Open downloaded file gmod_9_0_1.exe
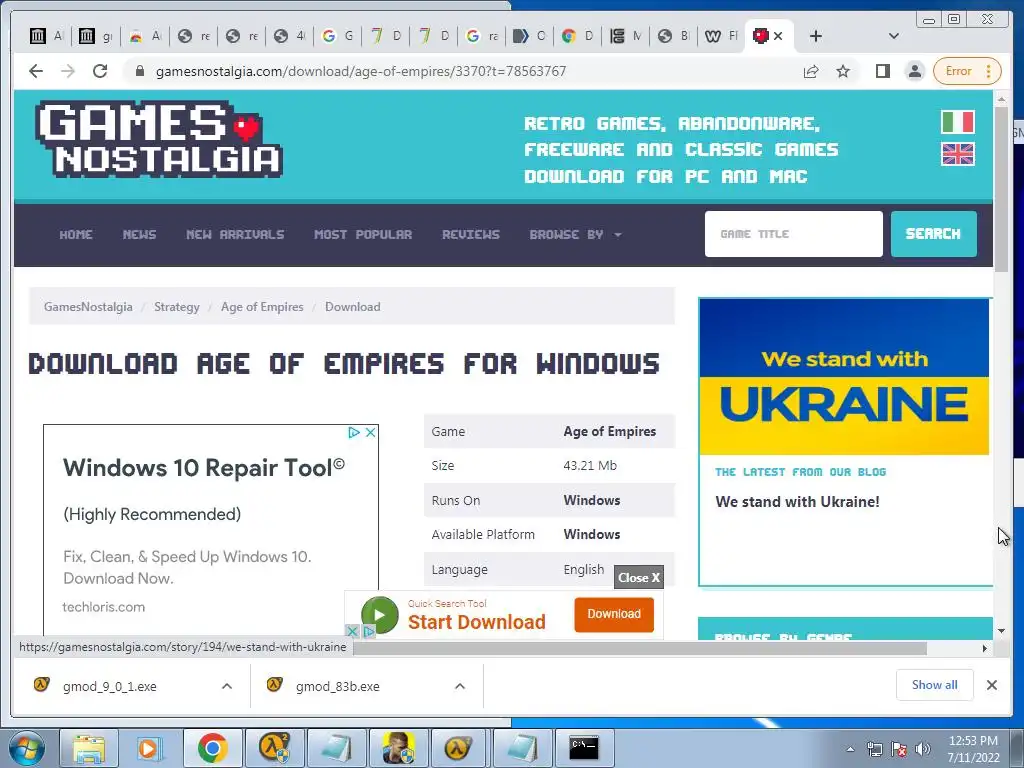 pos(110,686)
